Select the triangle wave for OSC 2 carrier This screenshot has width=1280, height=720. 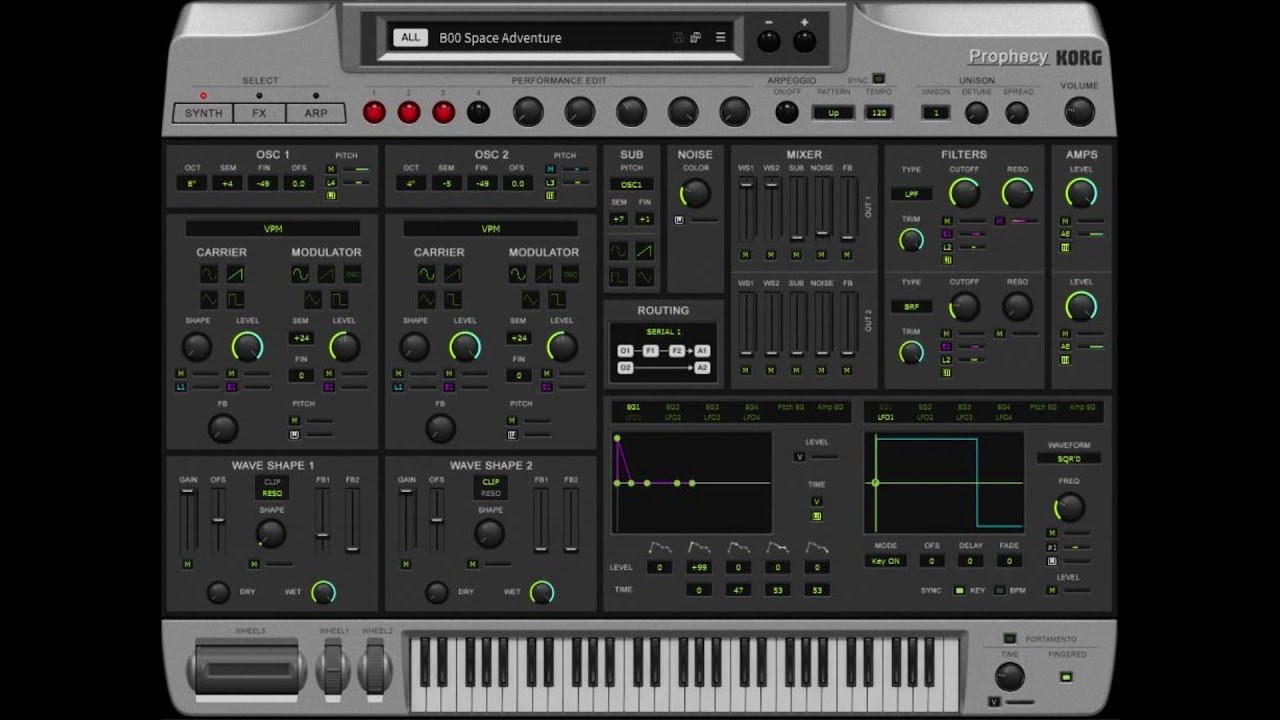click(427, 299)
